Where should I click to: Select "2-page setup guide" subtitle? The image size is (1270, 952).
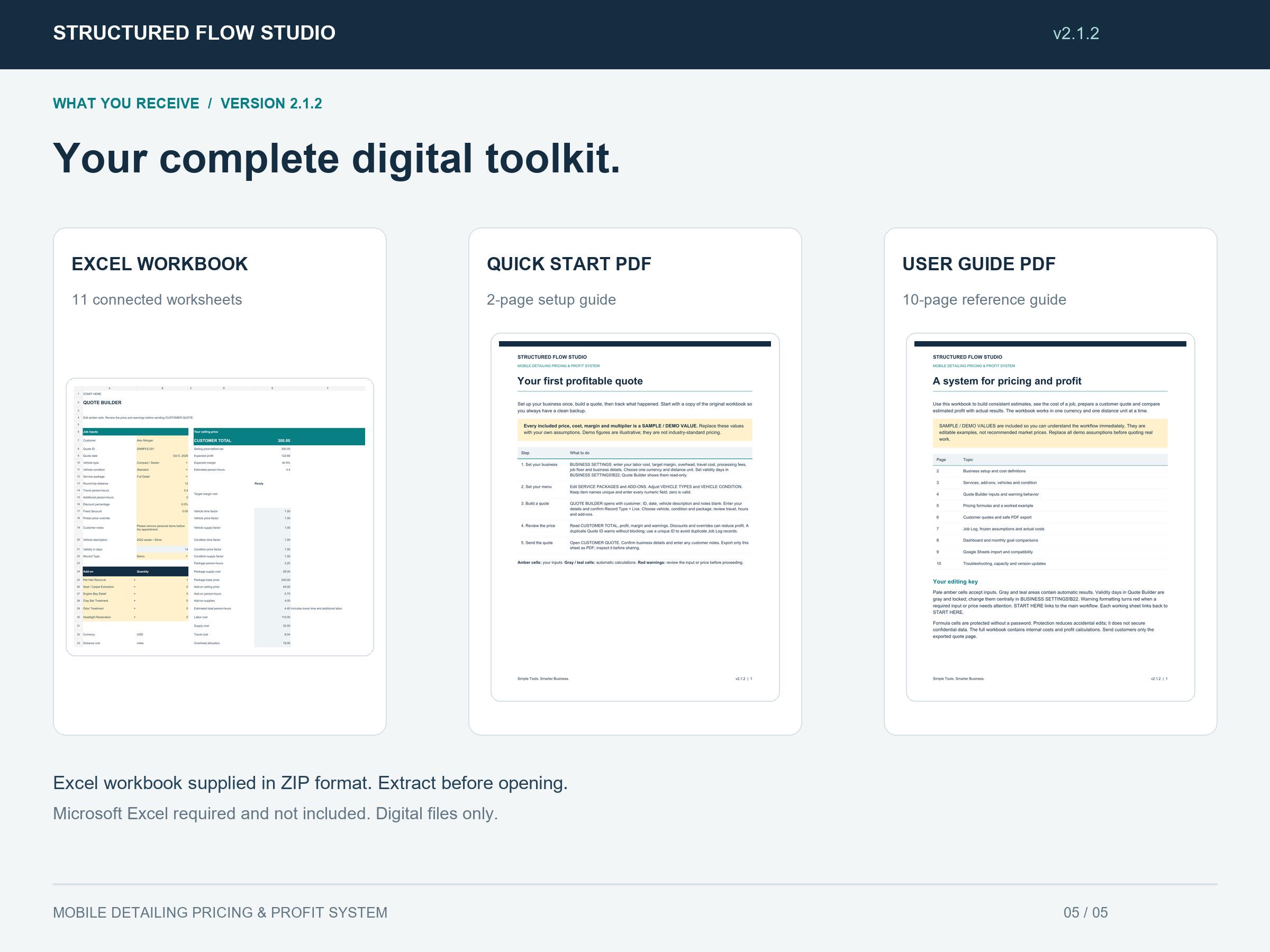coord(551,299)
